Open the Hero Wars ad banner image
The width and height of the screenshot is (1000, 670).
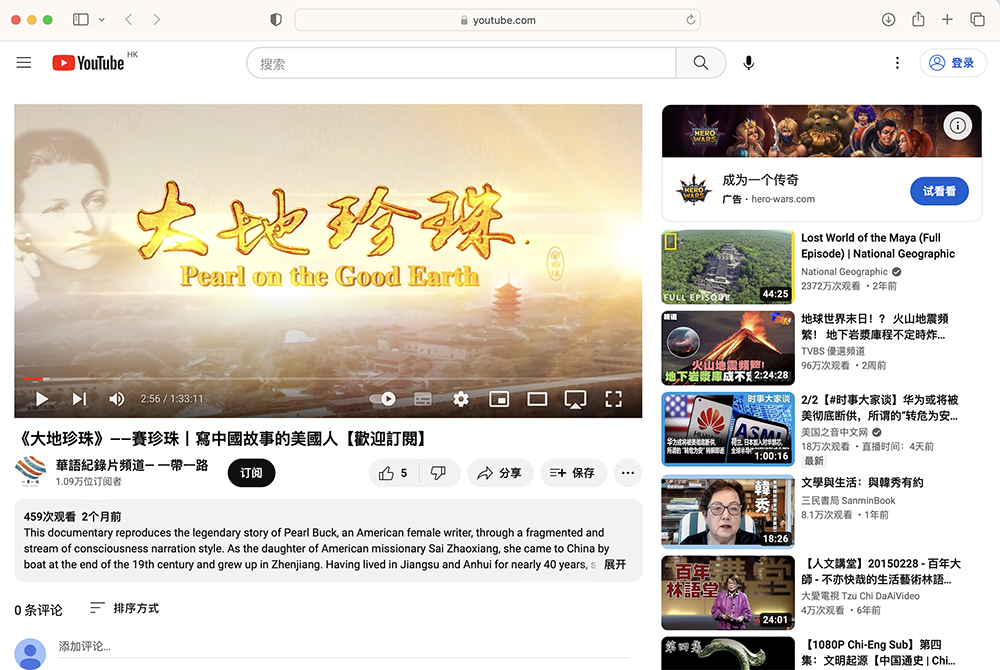coord(821,131)
